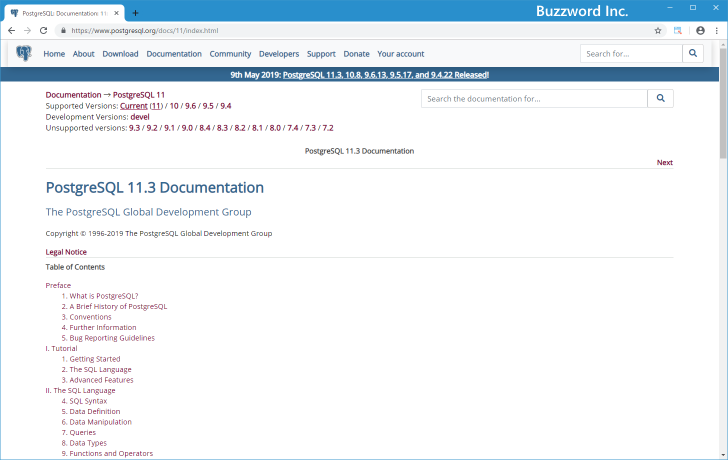
Task: Open the PostgreSQL 11.3 release announcement link
Action: [386, 75]
